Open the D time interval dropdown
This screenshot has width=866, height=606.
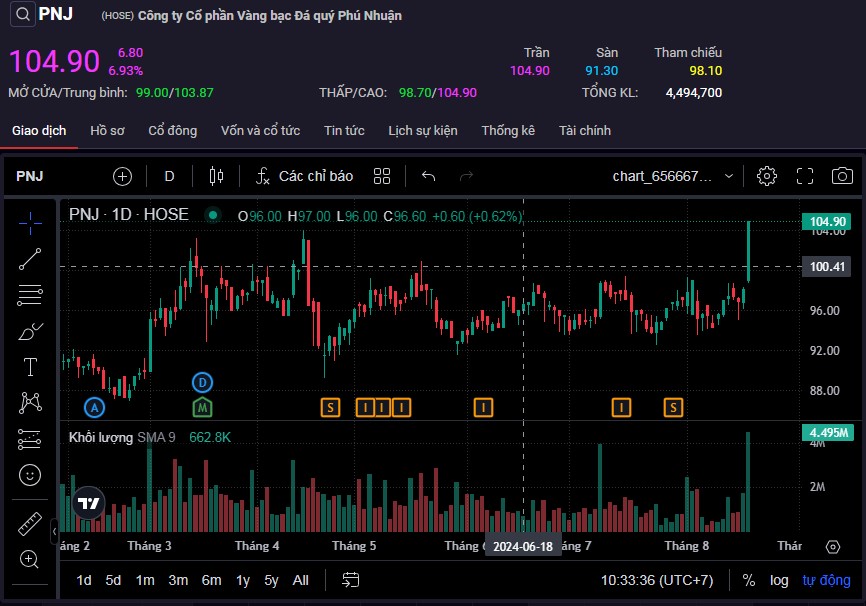(x=169, y=176)
